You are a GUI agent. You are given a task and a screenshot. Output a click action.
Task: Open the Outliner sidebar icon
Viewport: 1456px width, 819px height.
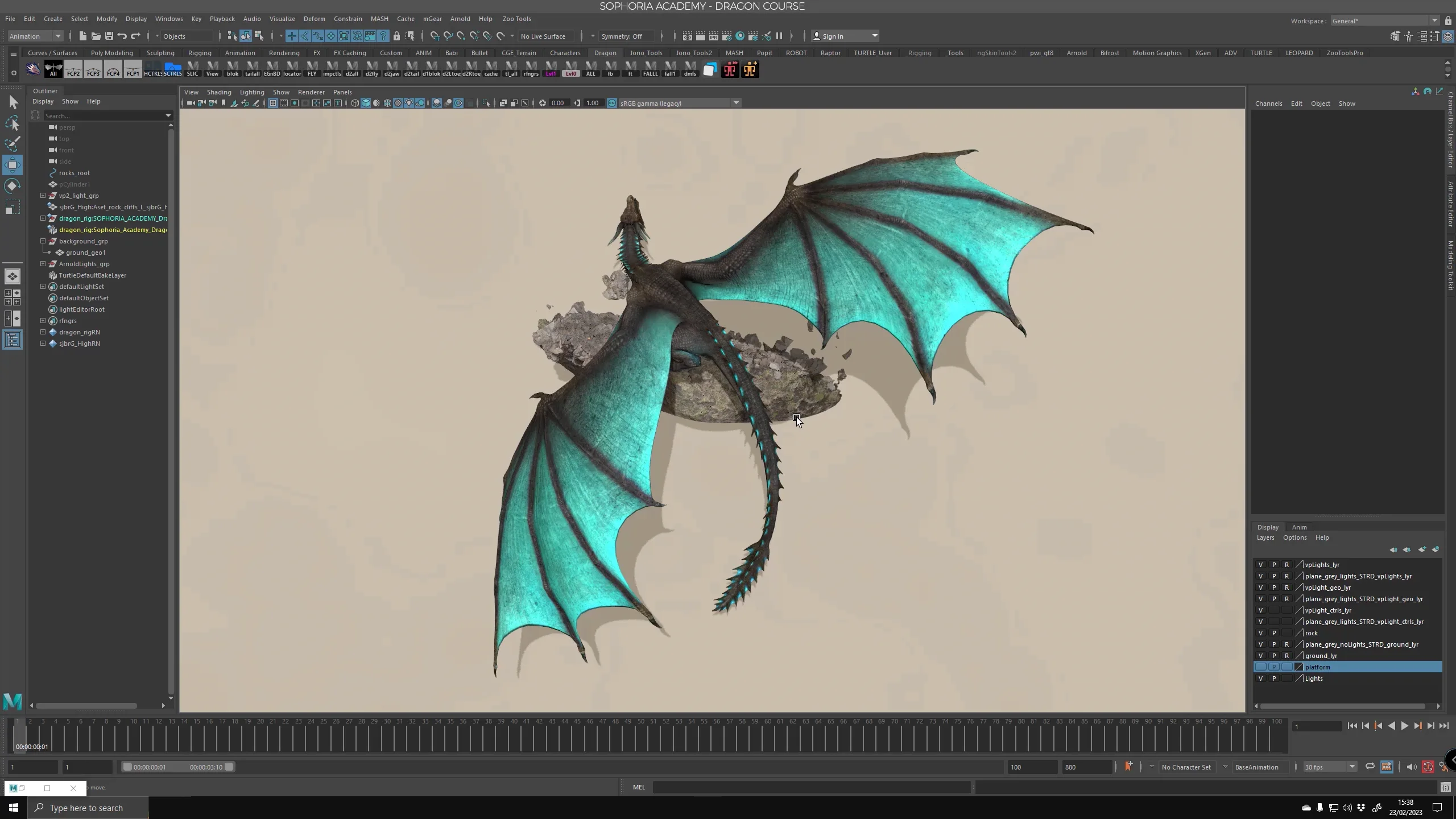pos(13,340)
